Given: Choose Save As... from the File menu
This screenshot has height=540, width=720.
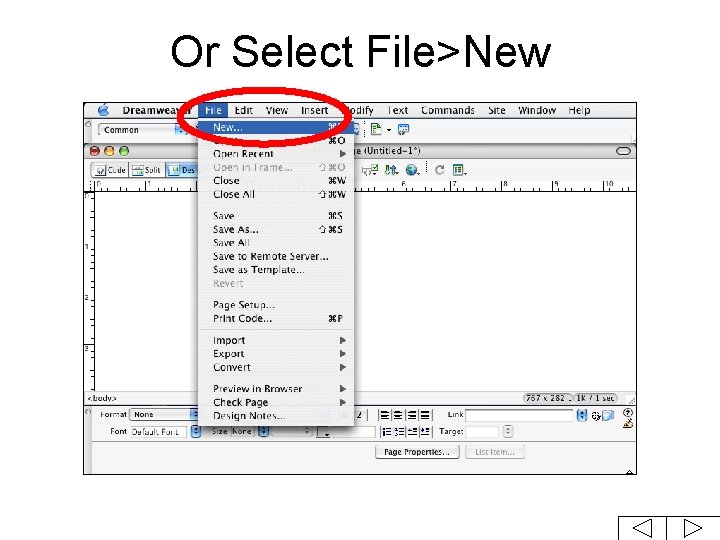Looking at the screenshot, I should [x=278, y=230].
